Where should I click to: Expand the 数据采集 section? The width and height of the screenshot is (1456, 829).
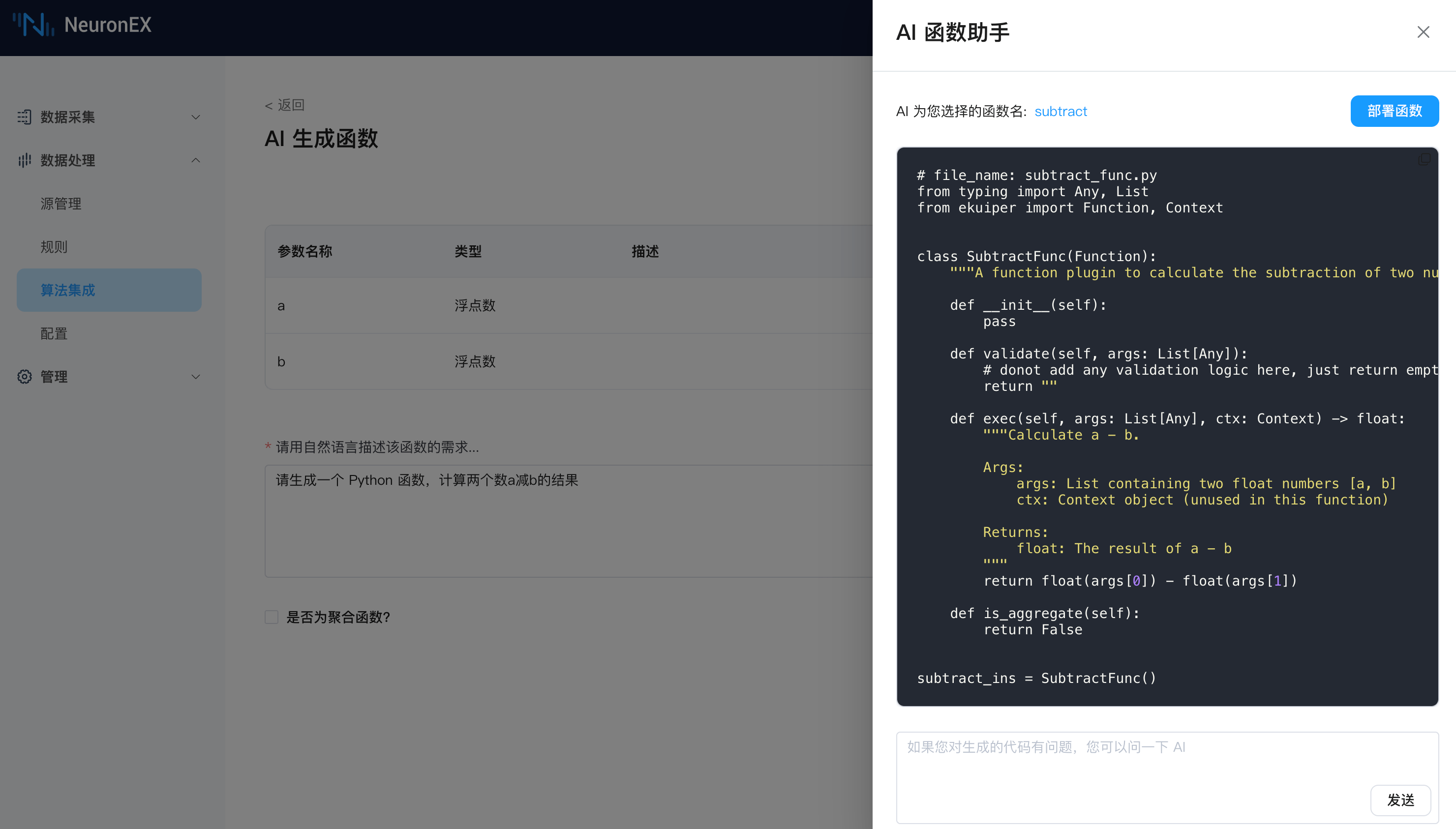[x=196, y=118]
